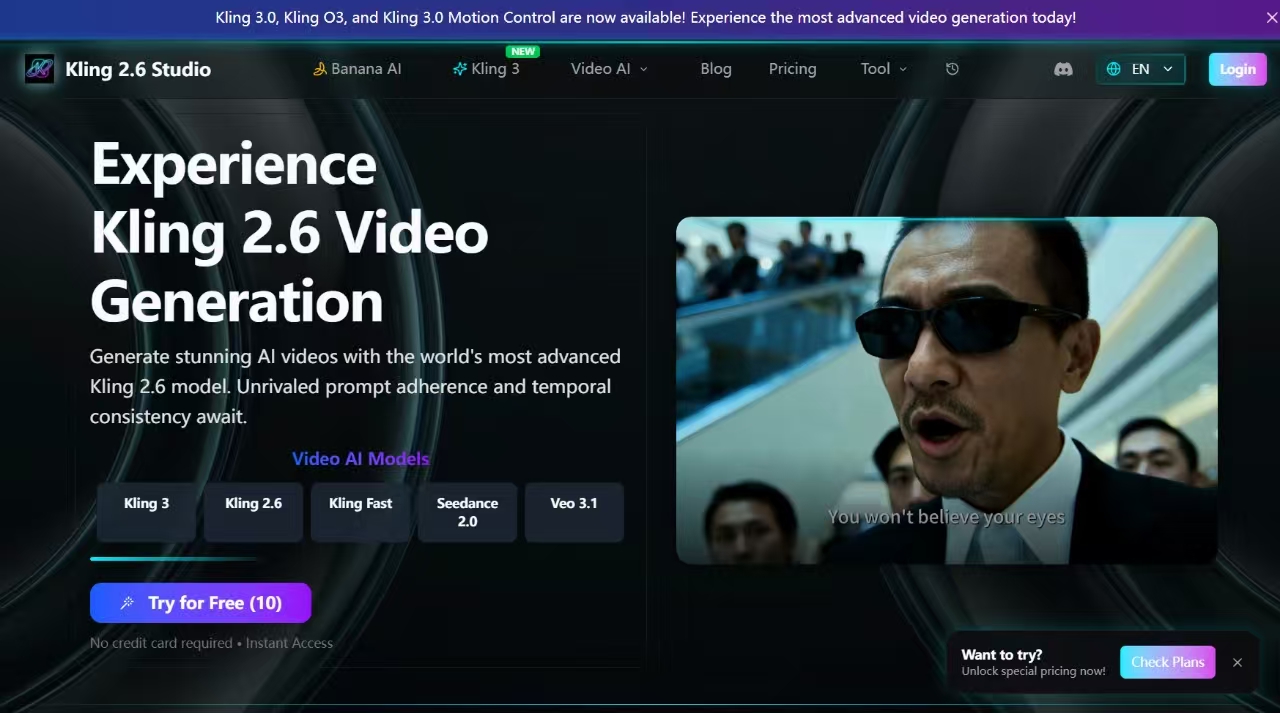Image resolution: width=1280 pixels, height=713 pixels.
Task: Click the demo video preview thumbnail
Action: click(x=946, y=390)
